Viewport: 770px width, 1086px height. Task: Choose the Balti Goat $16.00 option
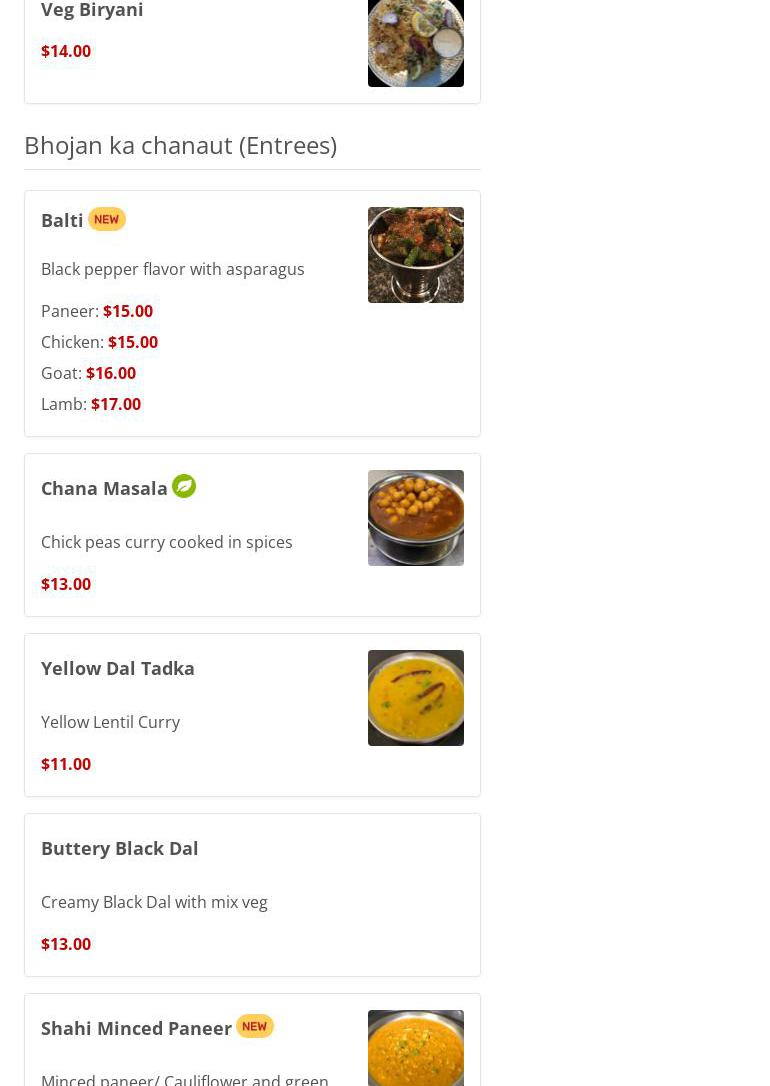(89, 373)
